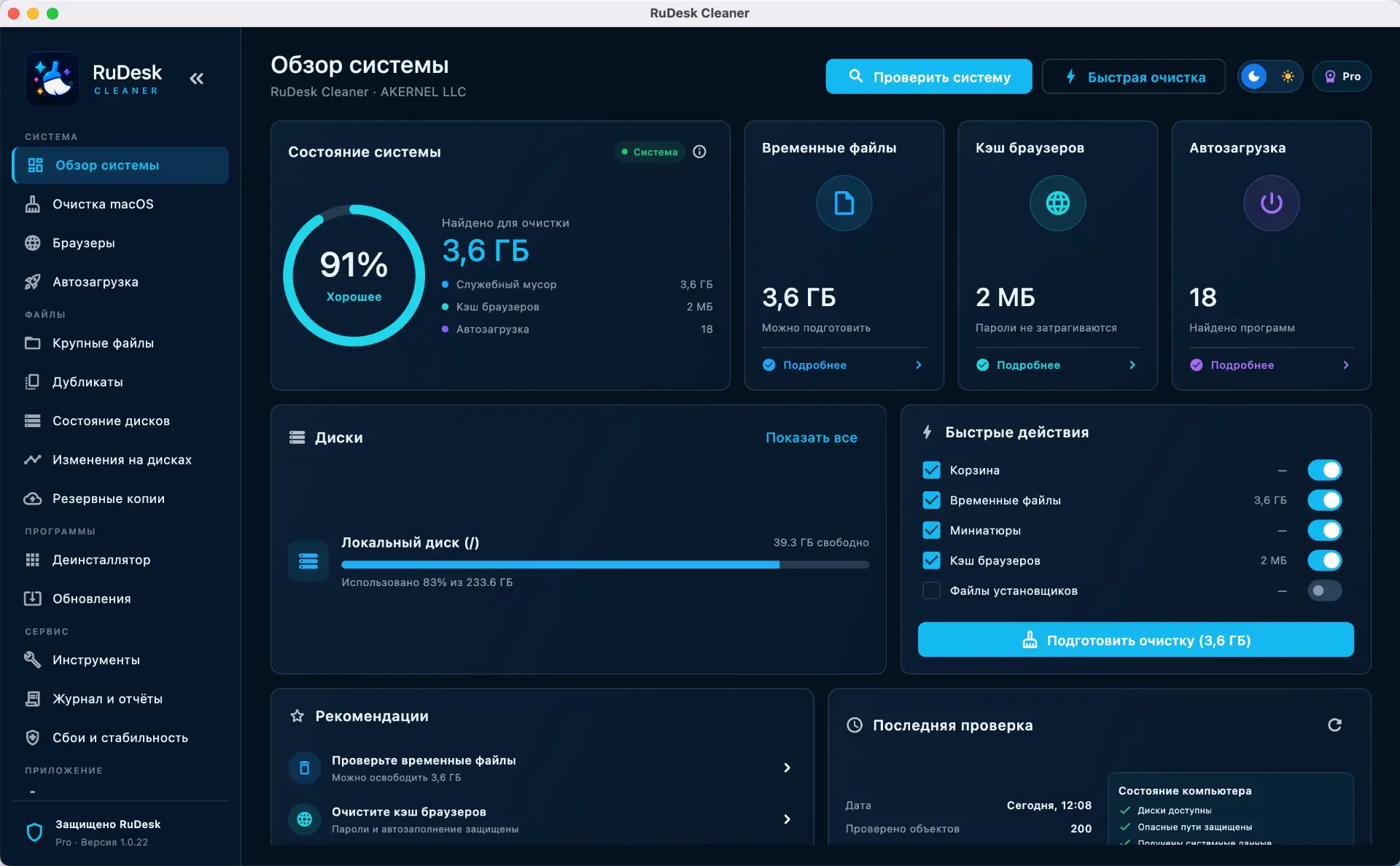This screenshot has width=1400, height=866.
Task: Enable the Файлы установщиков switch
Action: click(x=1324, y=590)
